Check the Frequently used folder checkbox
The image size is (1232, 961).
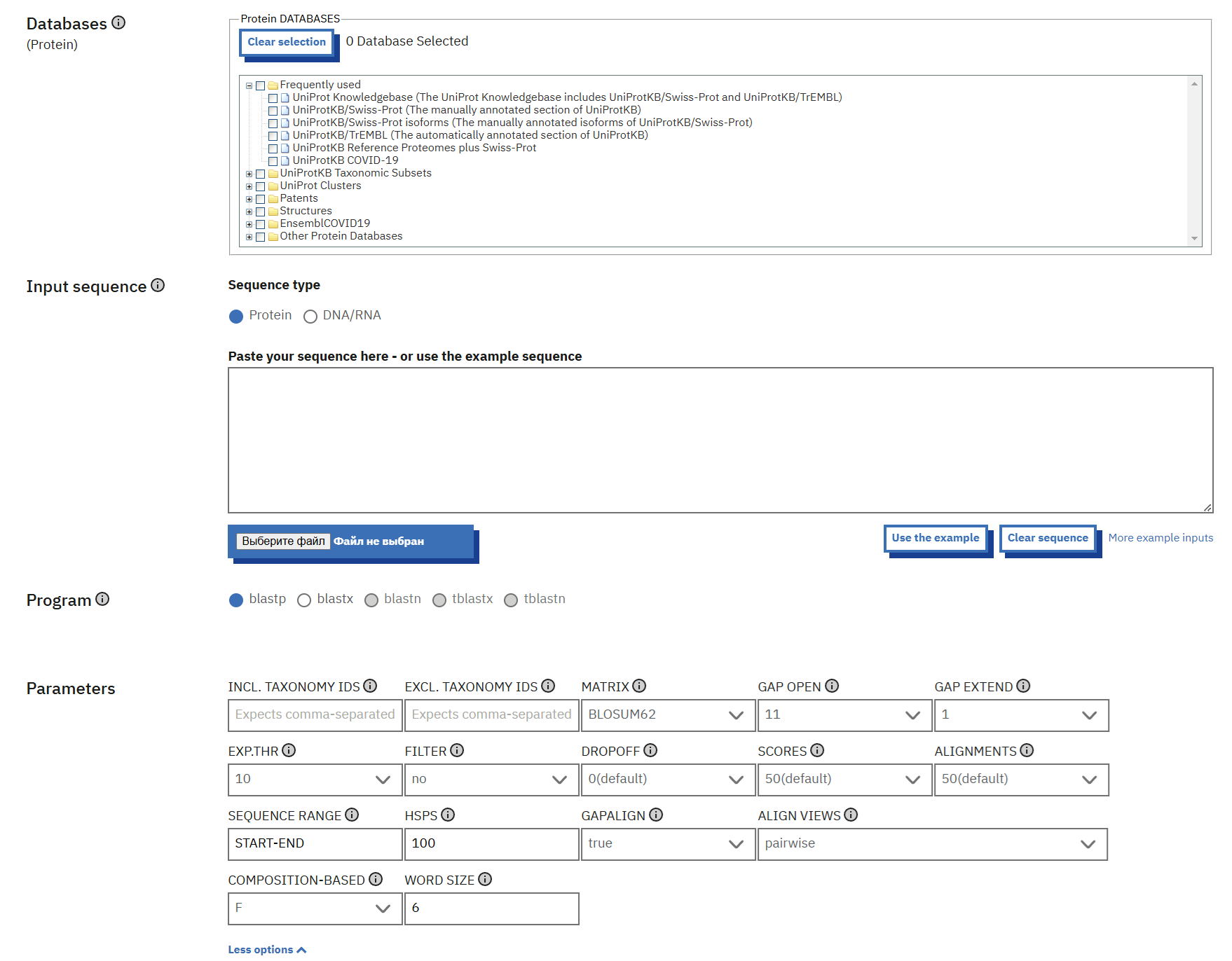point(261,85)
